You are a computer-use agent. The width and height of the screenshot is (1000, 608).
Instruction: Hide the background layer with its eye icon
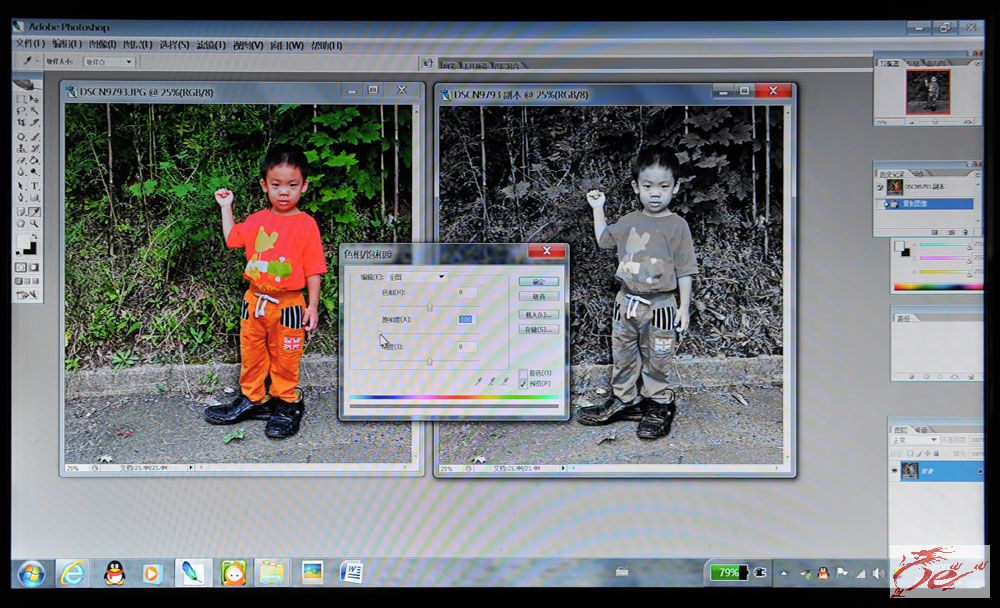(894, 471)
